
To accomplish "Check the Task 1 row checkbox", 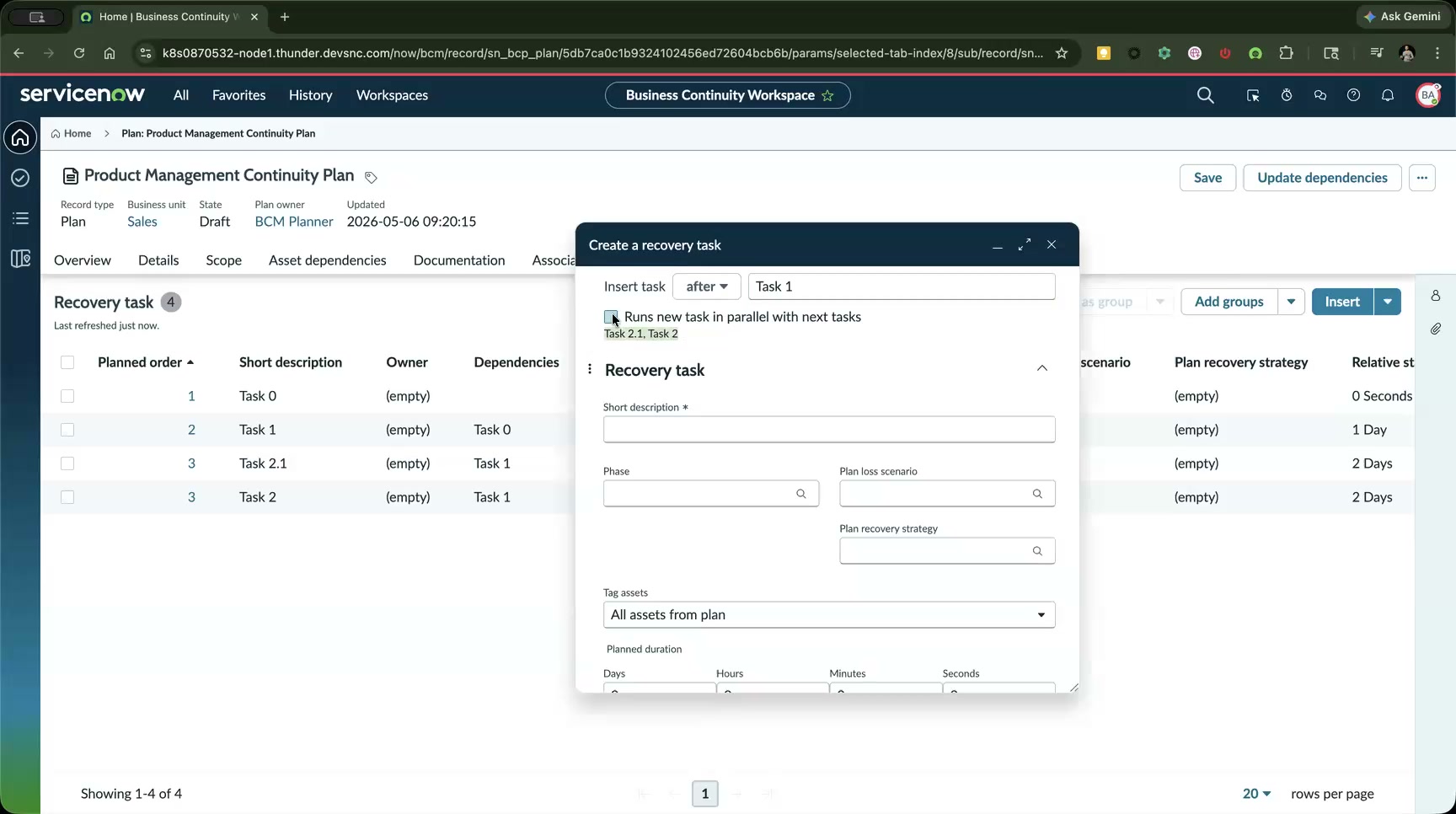I will 67,430.
